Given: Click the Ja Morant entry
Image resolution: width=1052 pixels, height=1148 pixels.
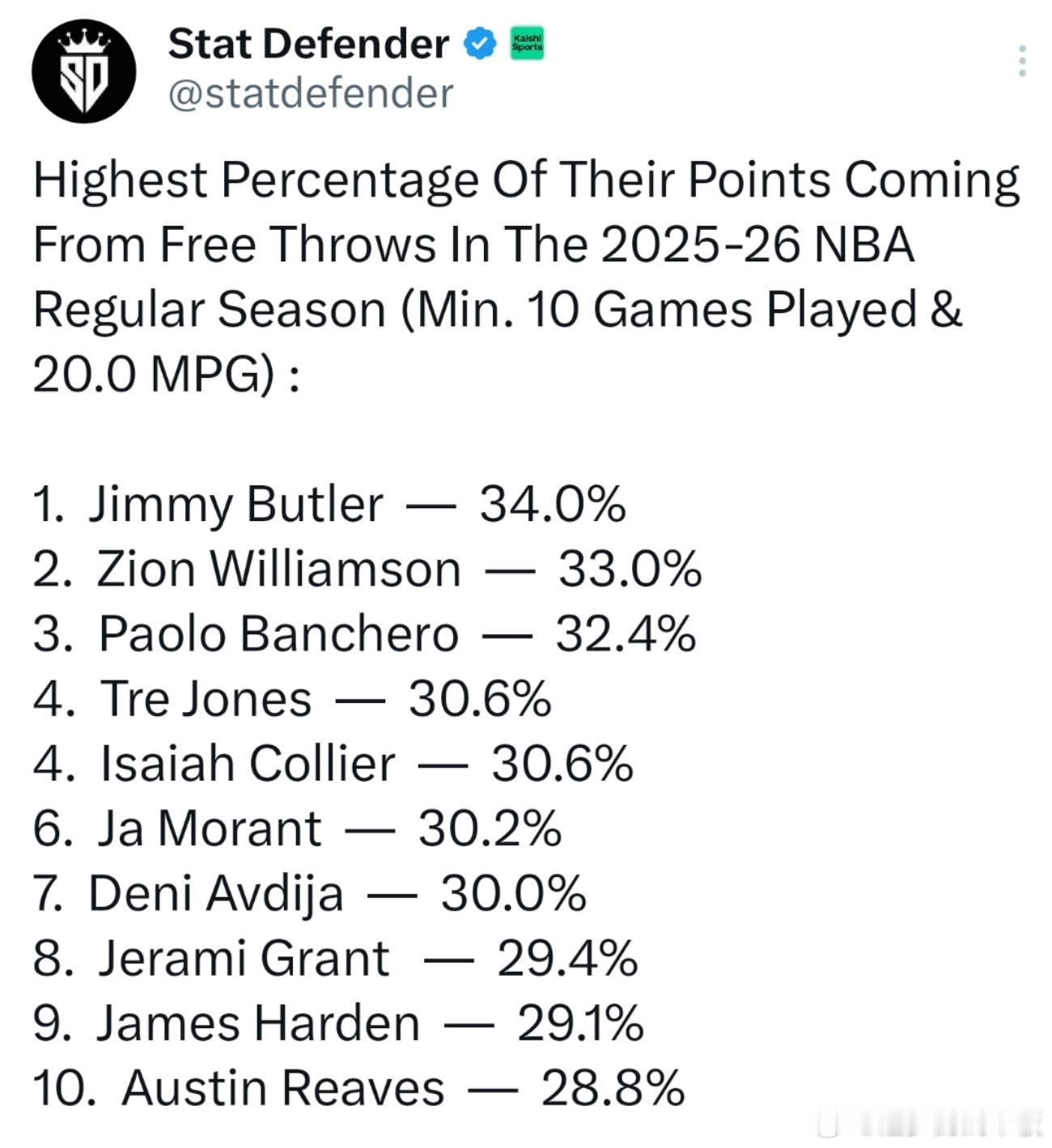Looking at the screenshot, I should (210, 828).
